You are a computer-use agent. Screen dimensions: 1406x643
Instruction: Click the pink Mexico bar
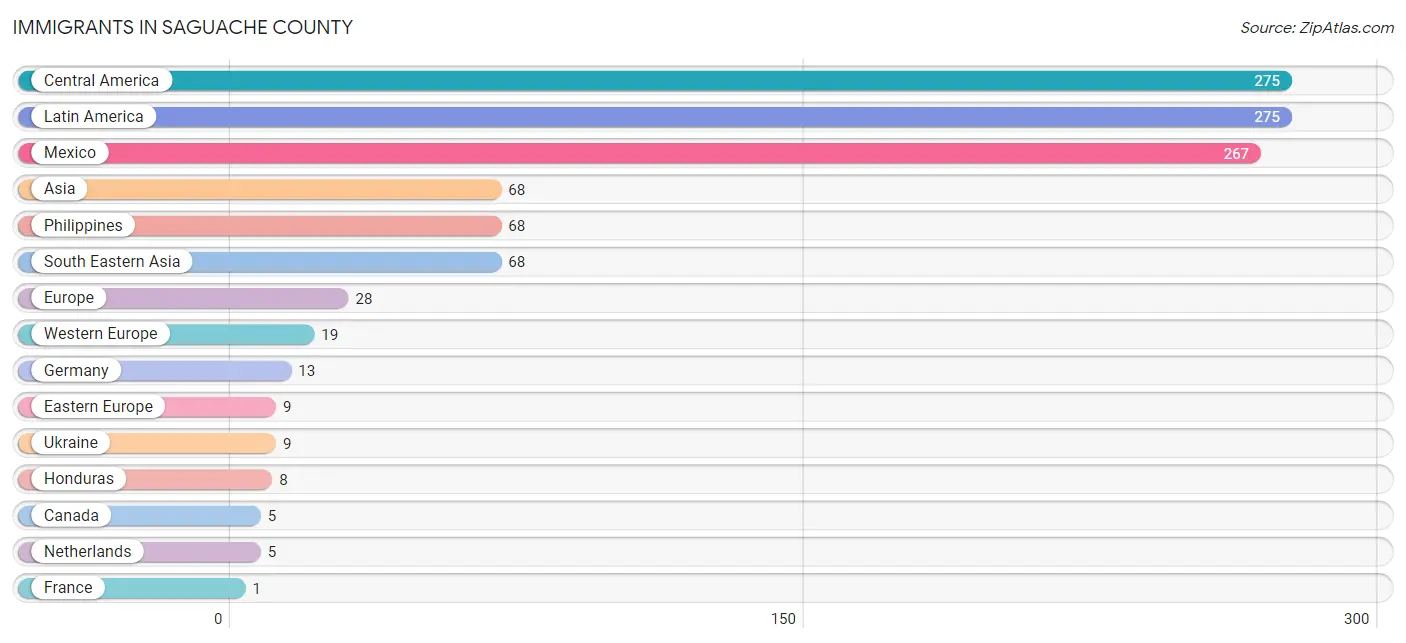(x=640, y=153)
